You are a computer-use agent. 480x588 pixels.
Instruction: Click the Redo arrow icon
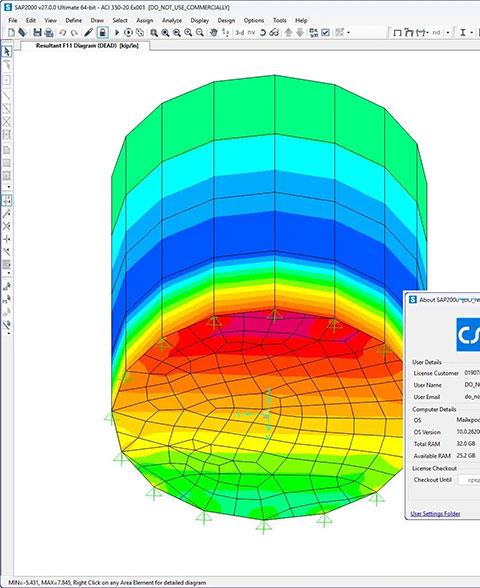click(74, 33)
